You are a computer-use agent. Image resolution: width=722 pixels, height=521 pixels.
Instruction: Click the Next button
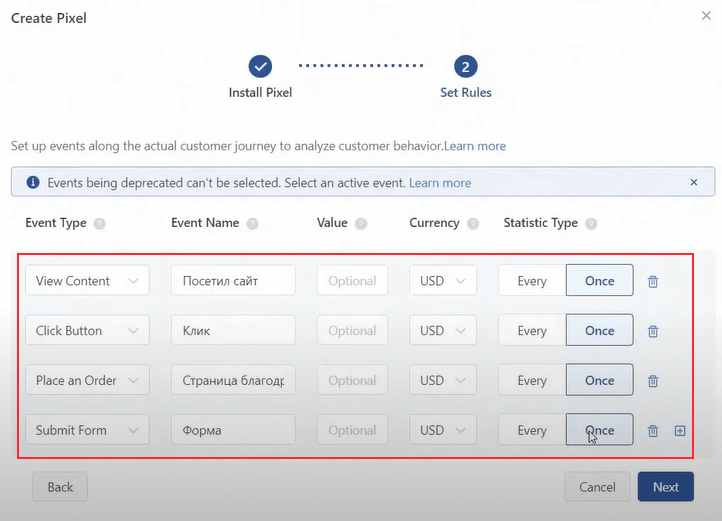coord(665,487)
